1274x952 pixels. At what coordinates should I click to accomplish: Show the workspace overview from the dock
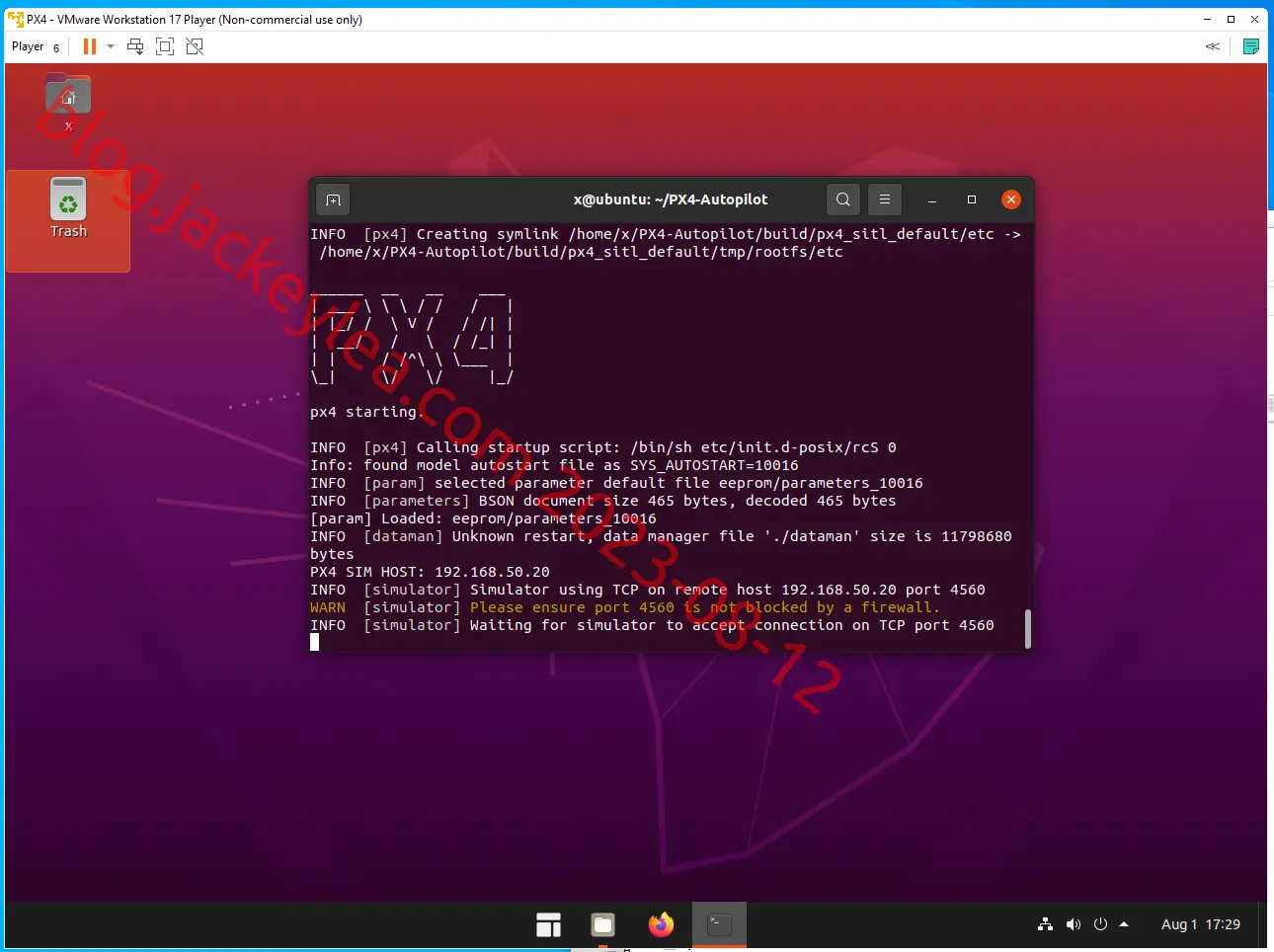tap(548, 925)
